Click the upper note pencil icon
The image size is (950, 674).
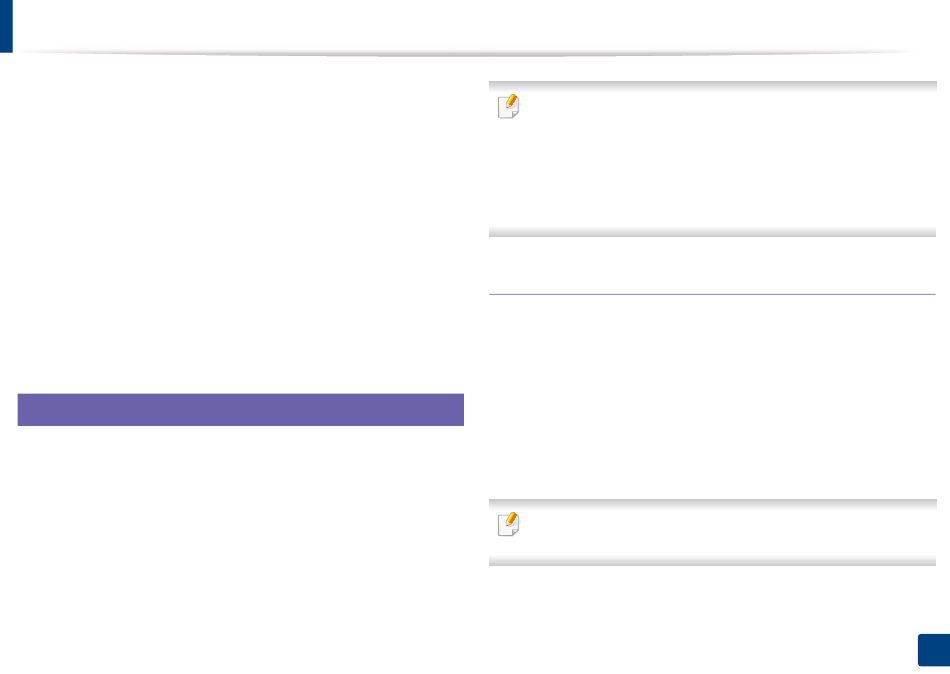tap(508, 107)
